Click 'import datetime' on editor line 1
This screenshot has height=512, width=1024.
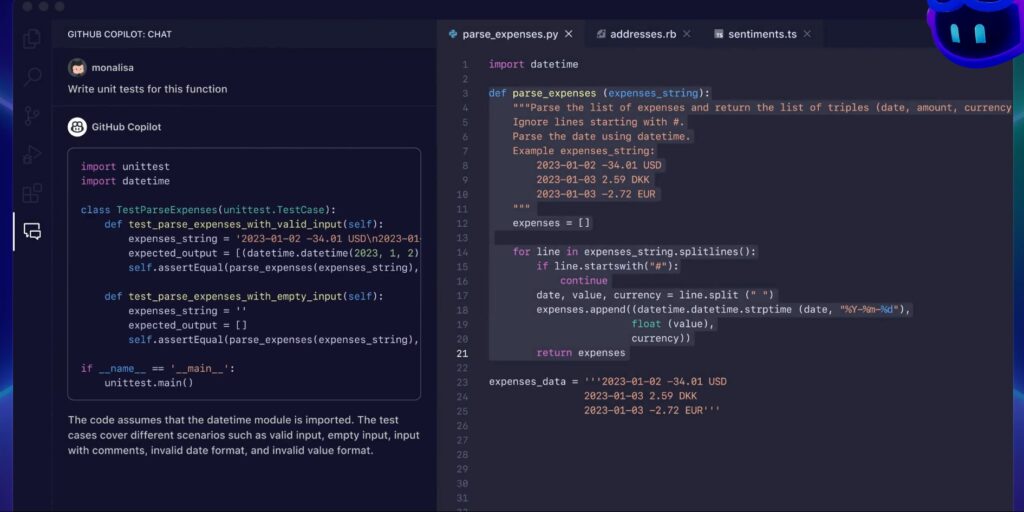pos(534,65)
